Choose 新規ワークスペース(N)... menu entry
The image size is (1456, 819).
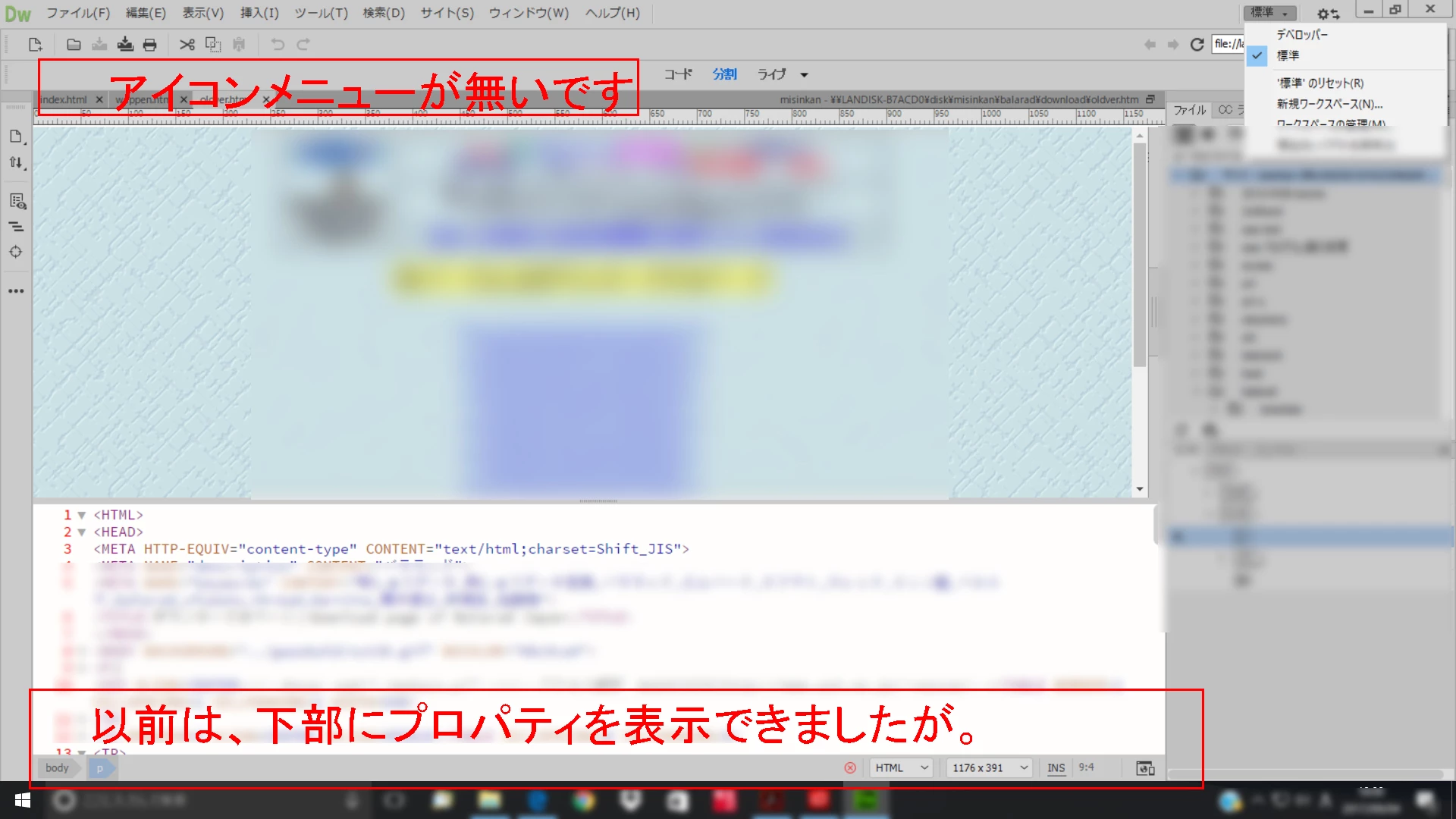1329,104
